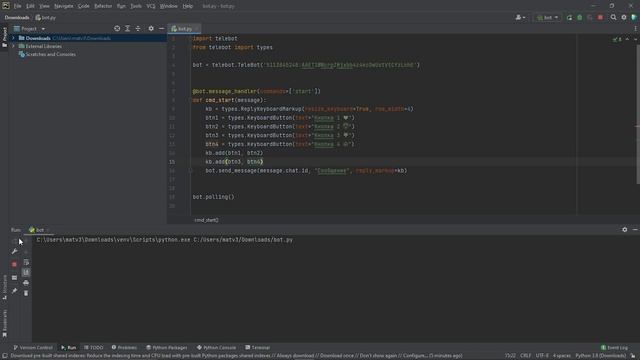640x360 pixels.
Task: Expand the Downloads folder tree node
Action: pos(13,38)
